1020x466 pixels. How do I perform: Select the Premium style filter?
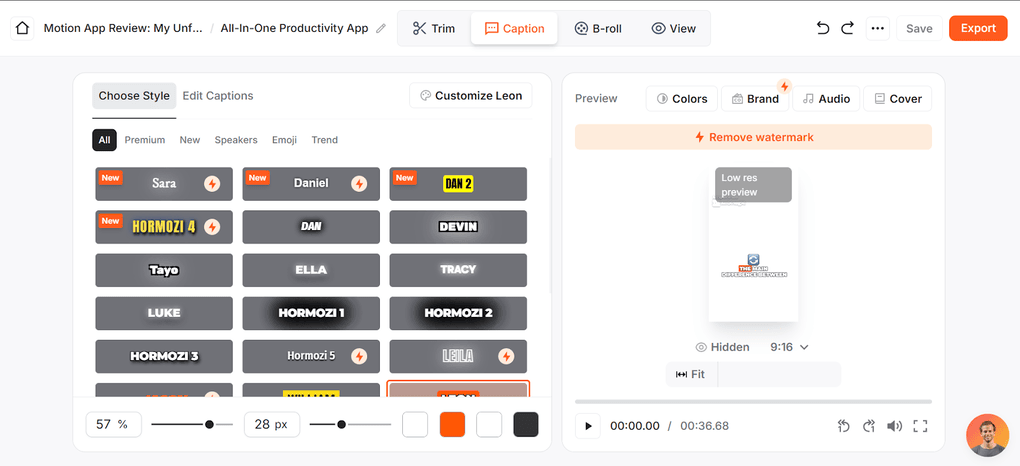point(145,140)
